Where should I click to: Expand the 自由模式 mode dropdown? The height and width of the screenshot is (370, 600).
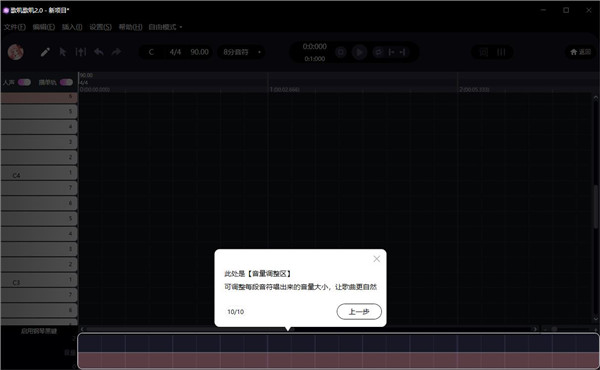165,27
